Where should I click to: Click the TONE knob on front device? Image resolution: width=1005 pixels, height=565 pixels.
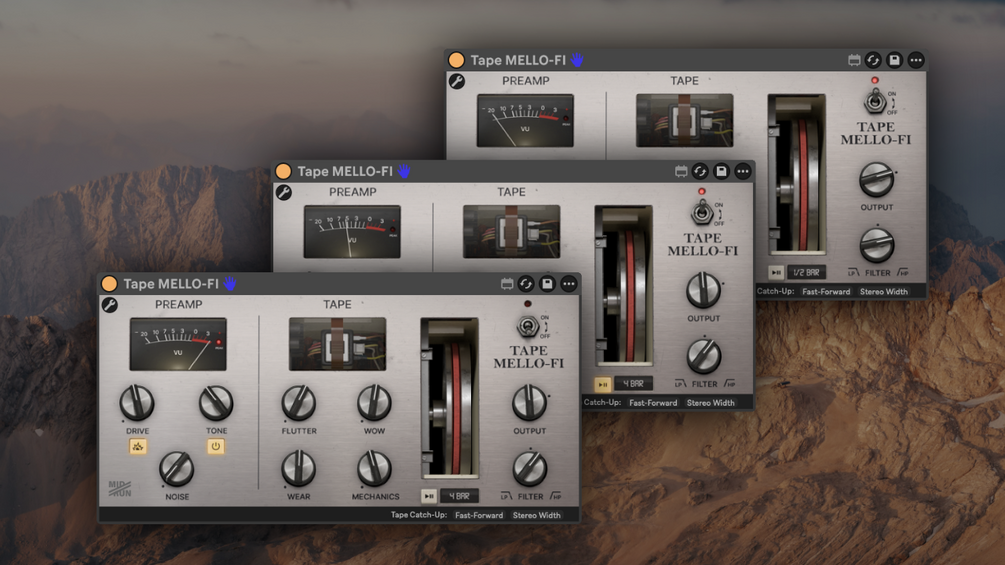point(216,403)
